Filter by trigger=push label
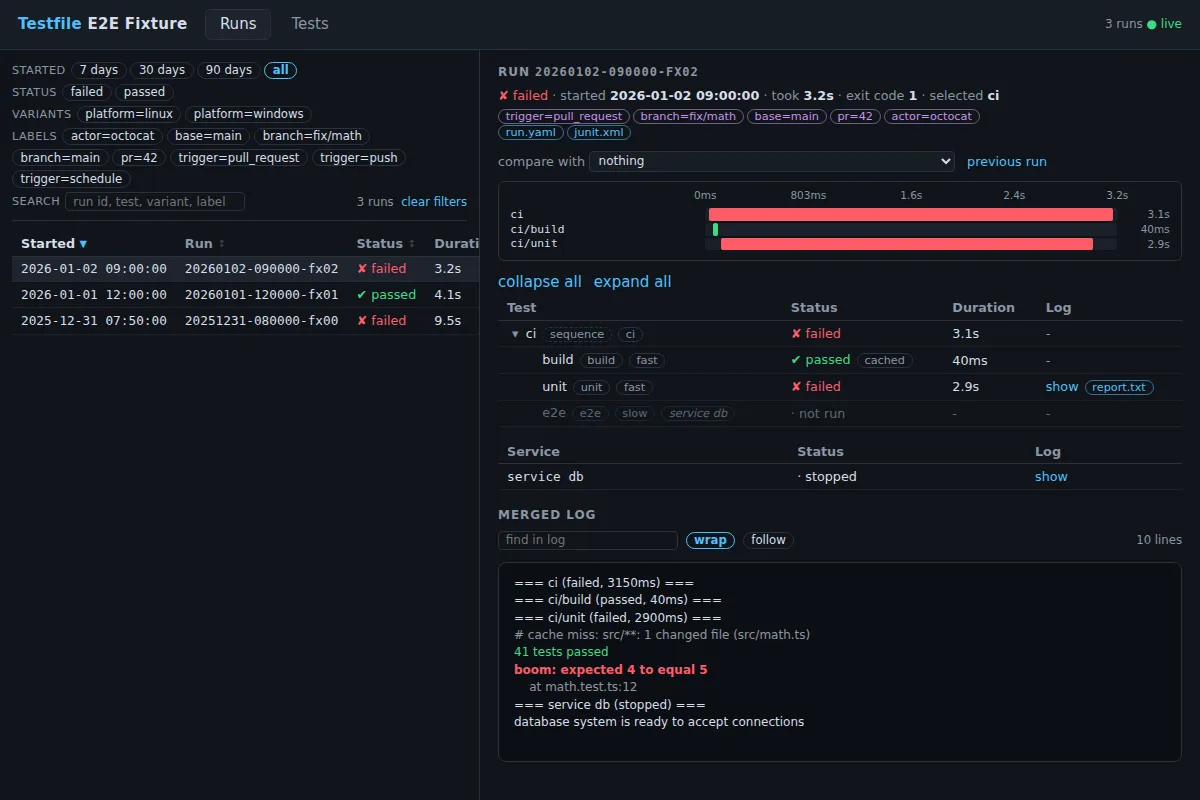This screenshot has height=800, width=1200. pos(359,158)
